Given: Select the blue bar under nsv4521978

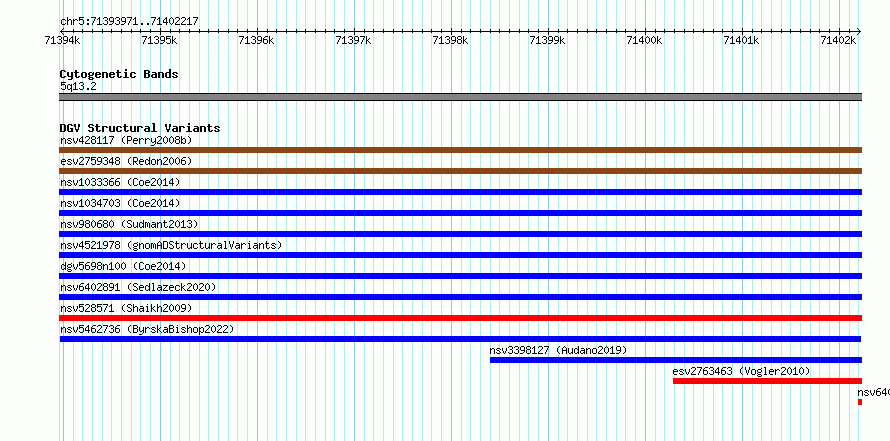Looking at the screenshot, I should coord(460,255).
